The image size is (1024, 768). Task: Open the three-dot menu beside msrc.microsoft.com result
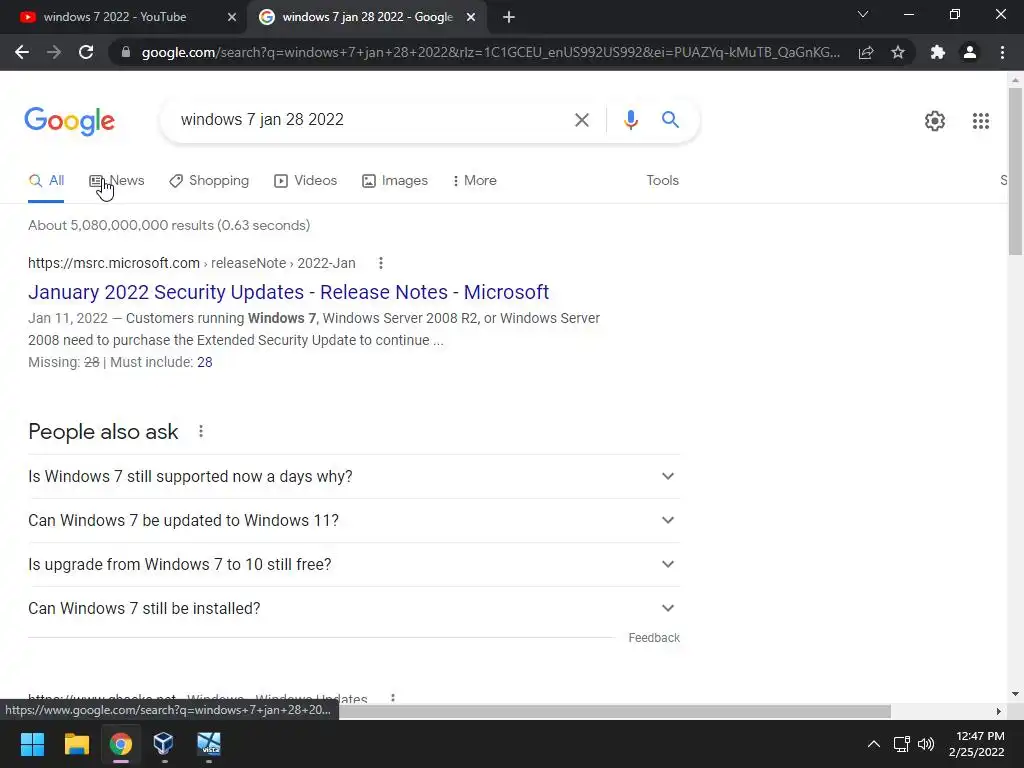click(x=381, y=263)
